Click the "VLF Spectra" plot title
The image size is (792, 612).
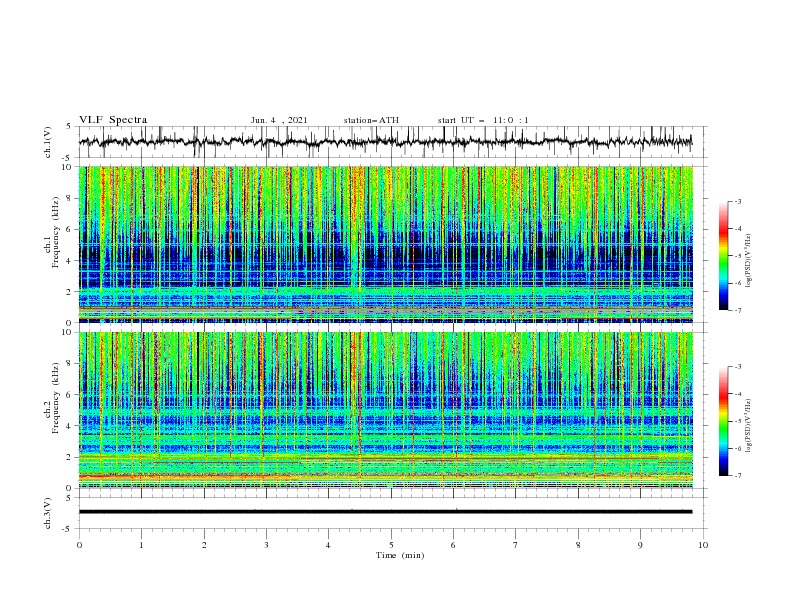(x=113, y=120)
